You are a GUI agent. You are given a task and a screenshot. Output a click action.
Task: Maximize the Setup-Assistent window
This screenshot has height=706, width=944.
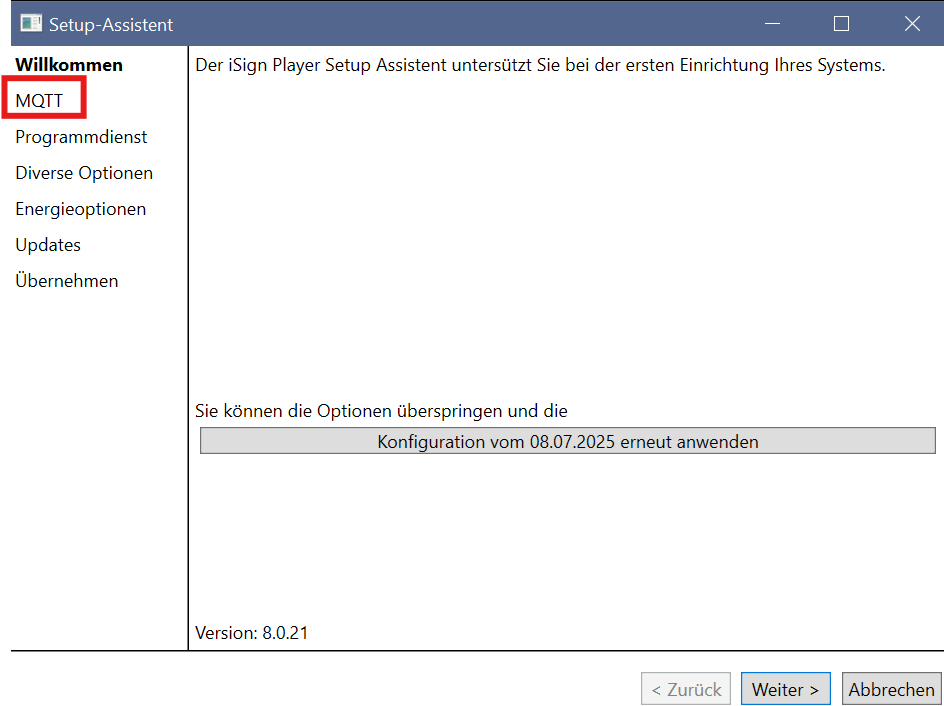(842, 24)
